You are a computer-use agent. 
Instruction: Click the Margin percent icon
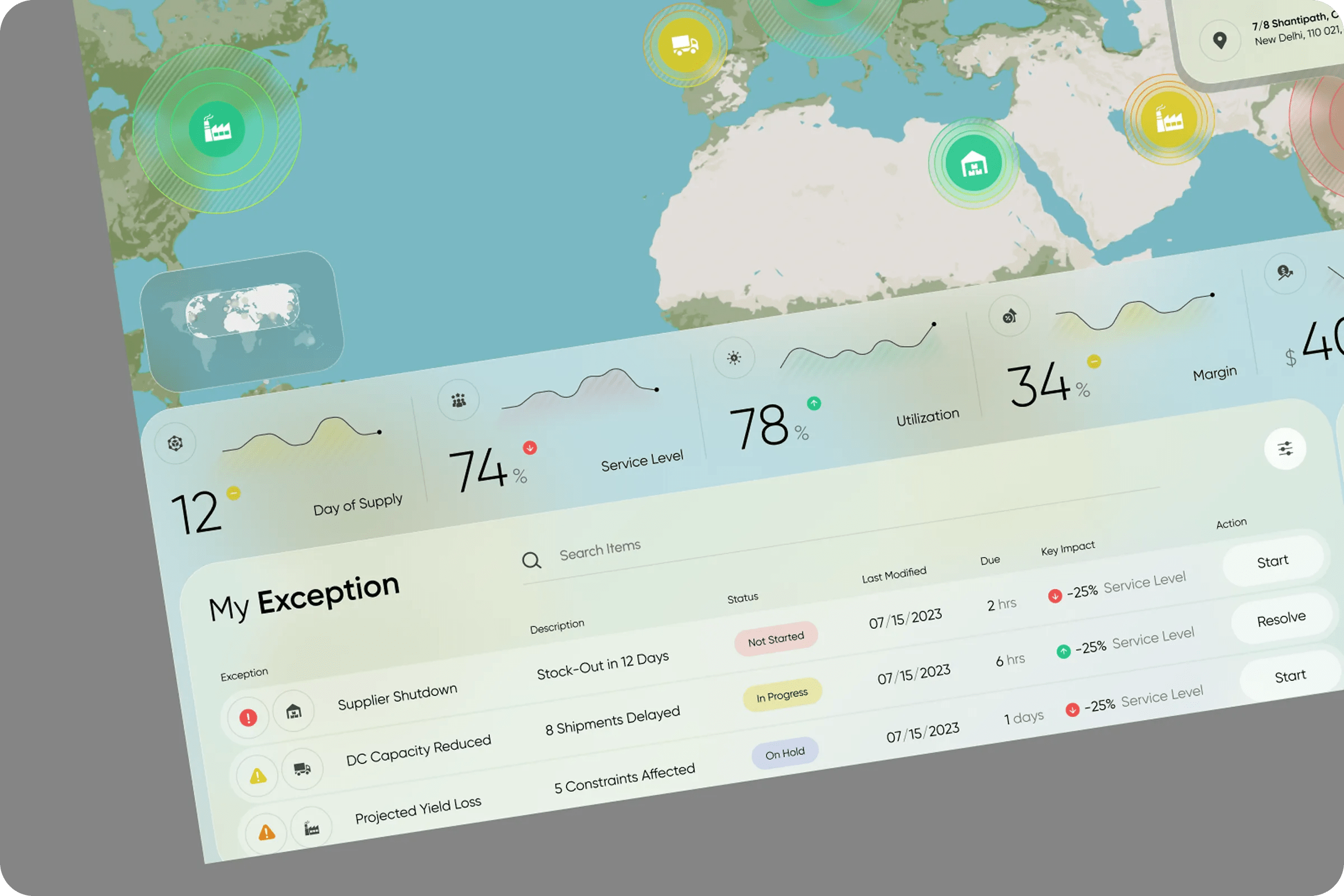[x=1009, y=316]
